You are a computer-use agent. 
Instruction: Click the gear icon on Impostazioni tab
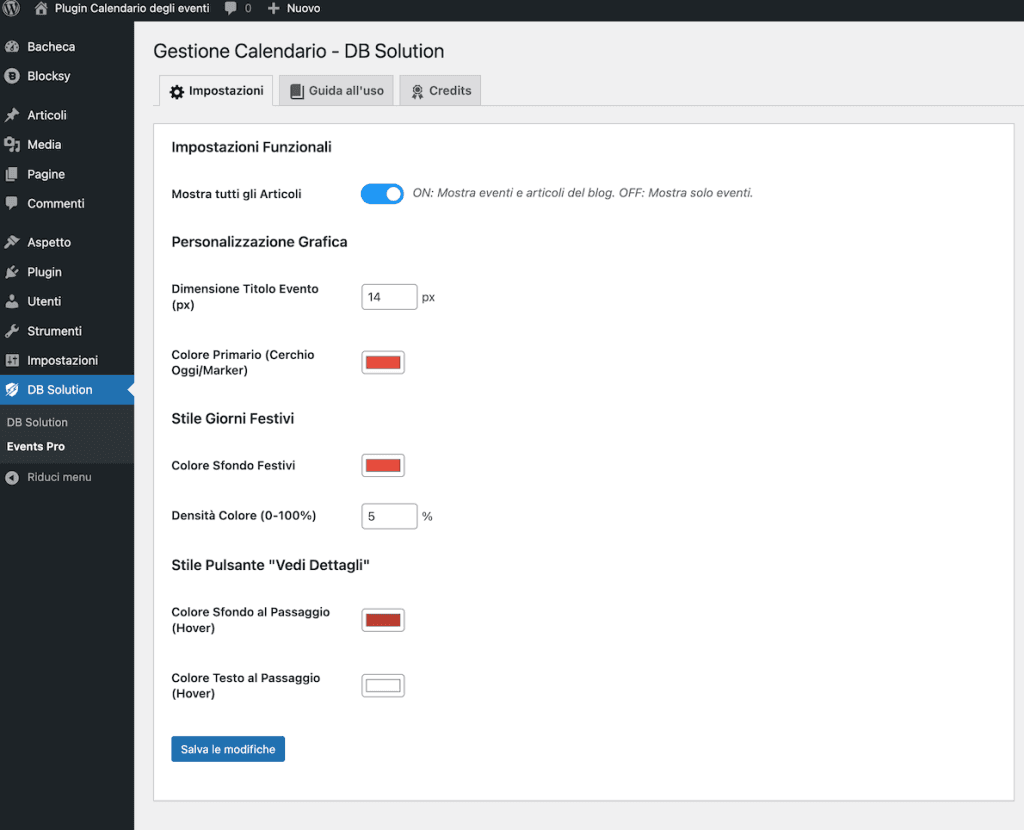pyautogui.click(x=176, y=91)
